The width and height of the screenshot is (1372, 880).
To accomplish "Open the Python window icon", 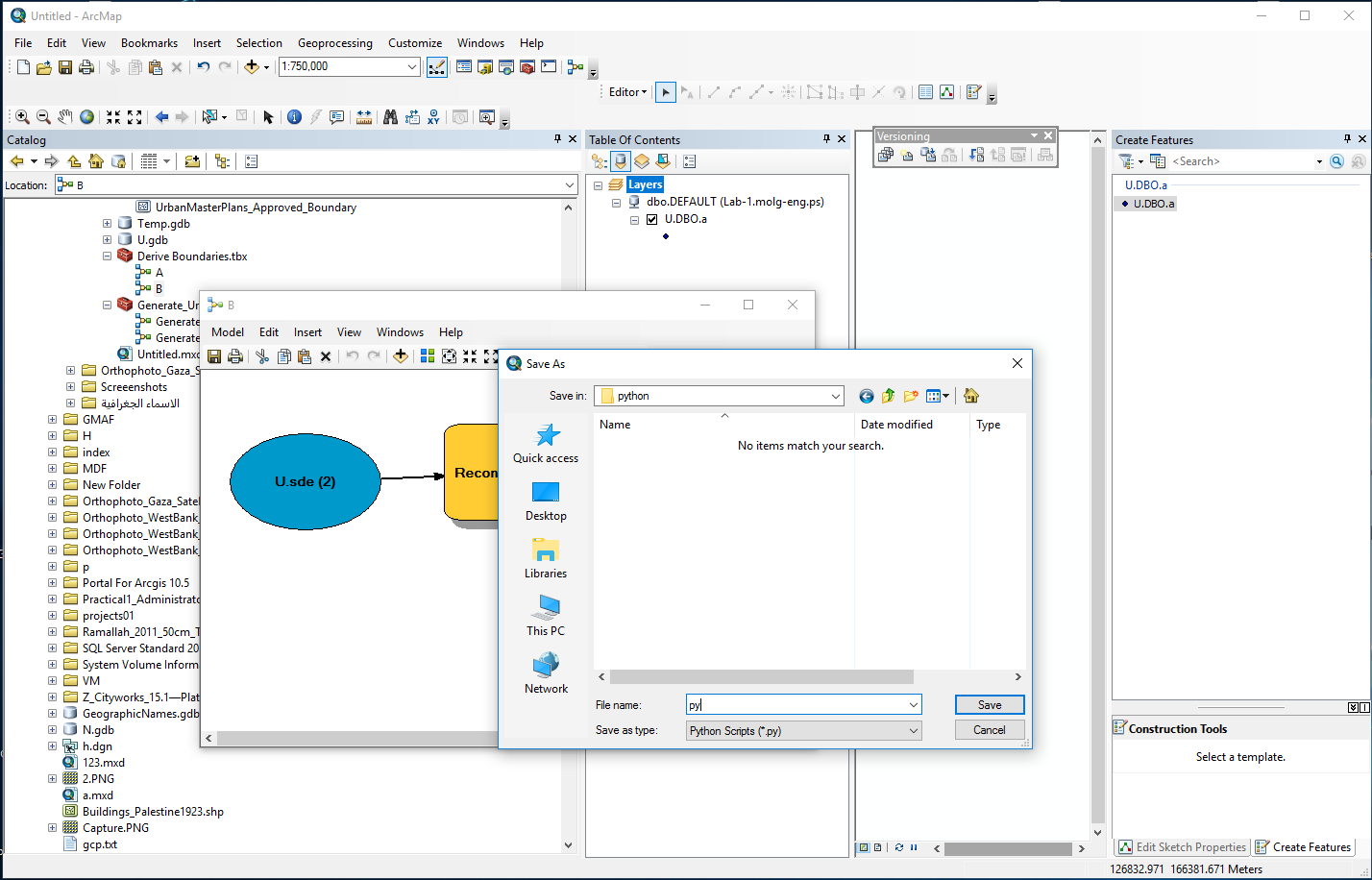I will pos(549,67).
